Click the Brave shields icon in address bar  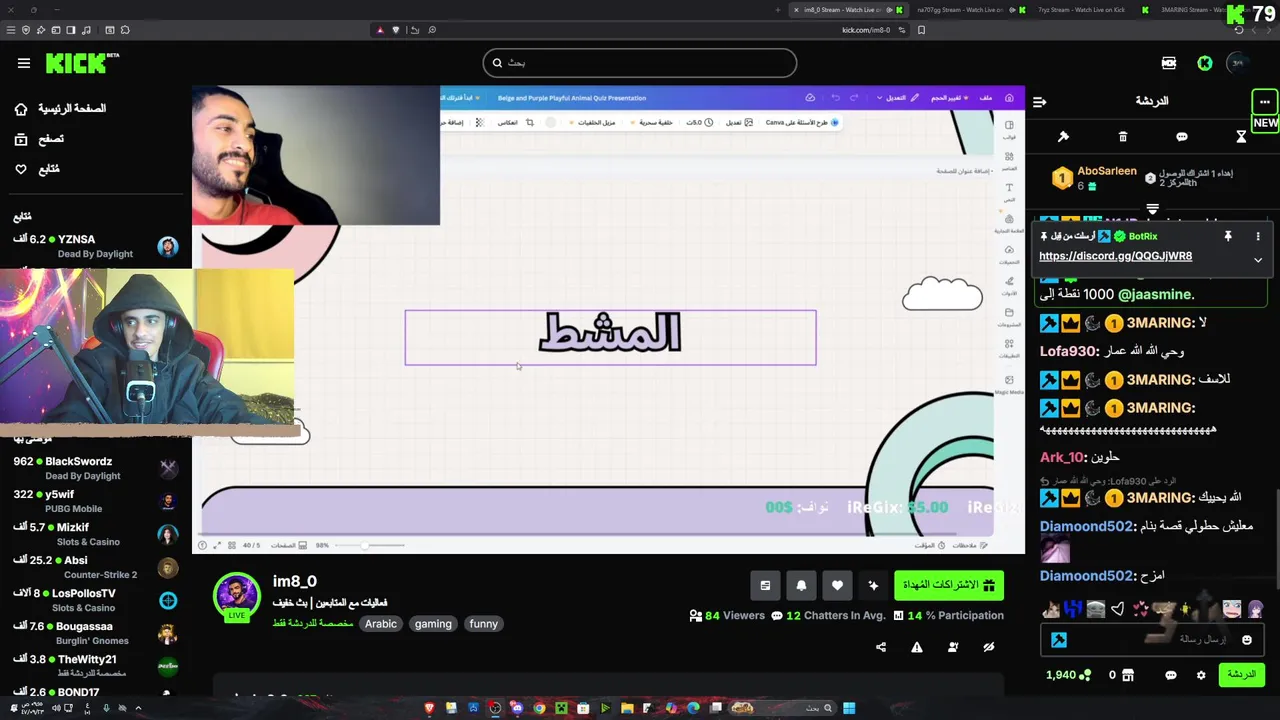395,30
